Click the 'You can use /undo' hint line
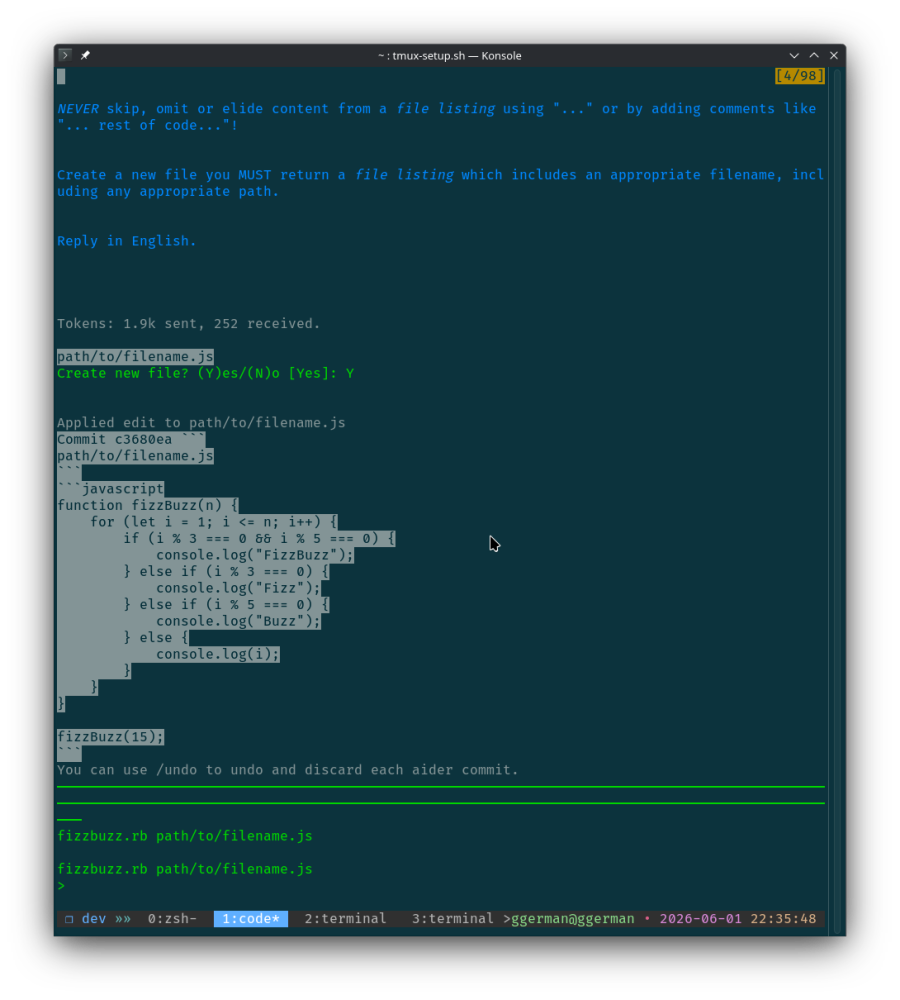Viewport: 900px width, 1000px height. tap(288, 770)
